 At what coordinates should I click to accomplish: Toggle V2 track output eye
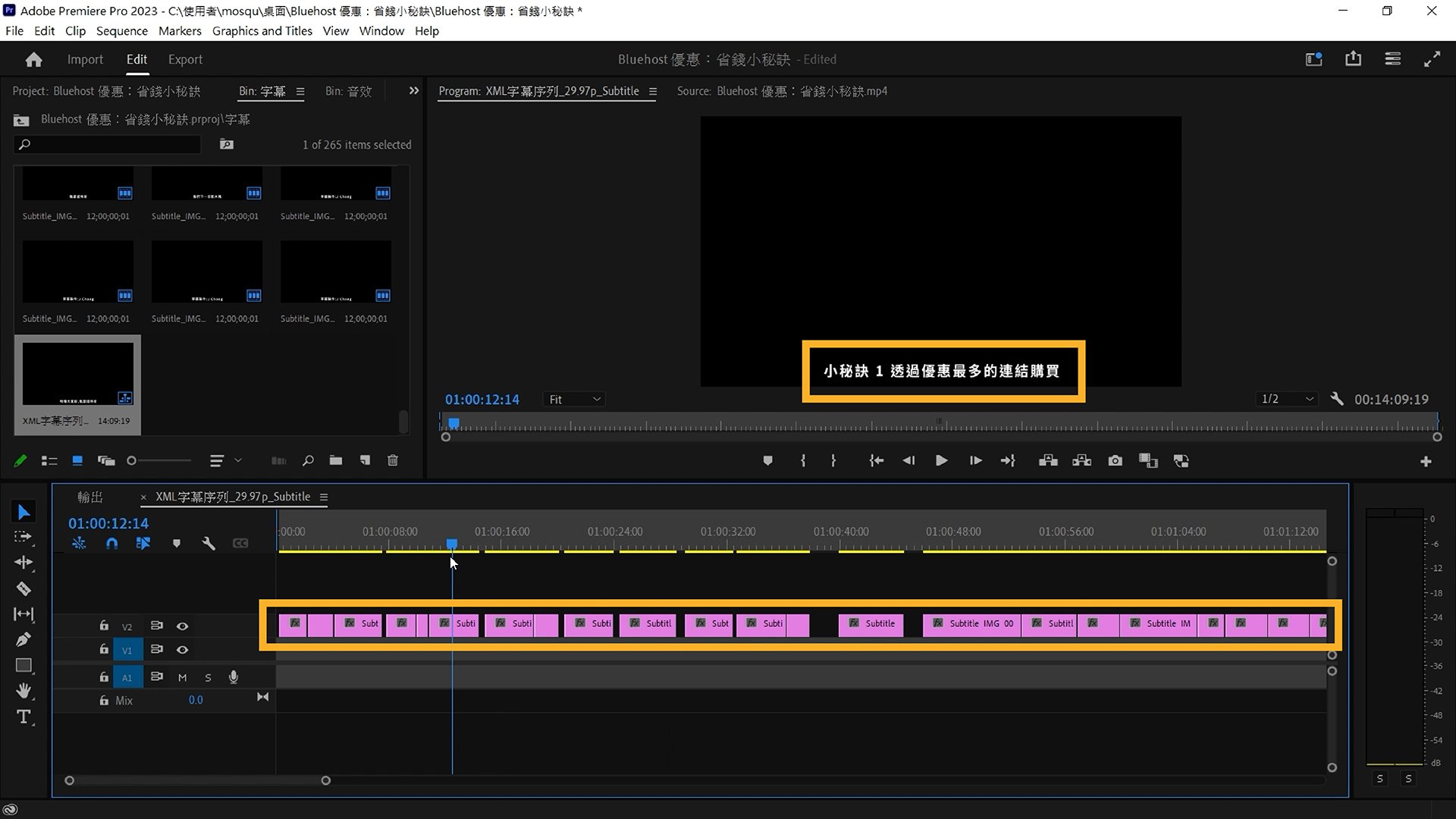pos(182,626)
